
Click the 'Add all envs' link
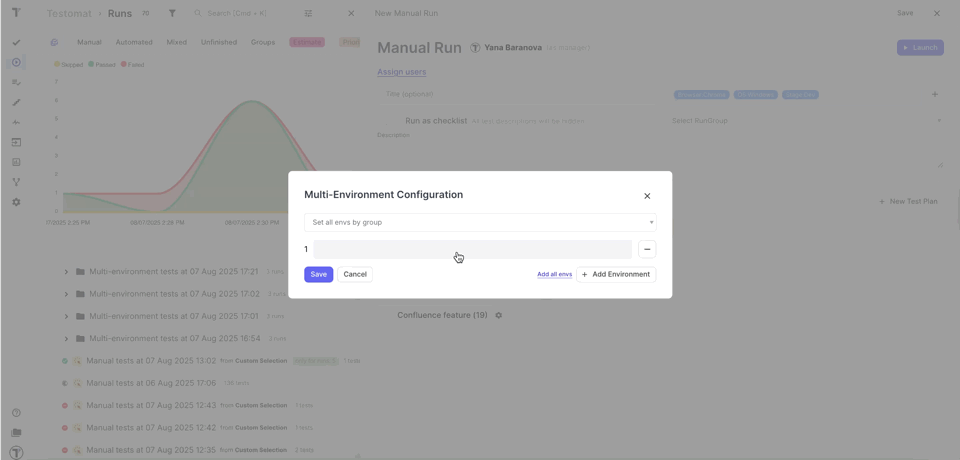click(554, 274)
